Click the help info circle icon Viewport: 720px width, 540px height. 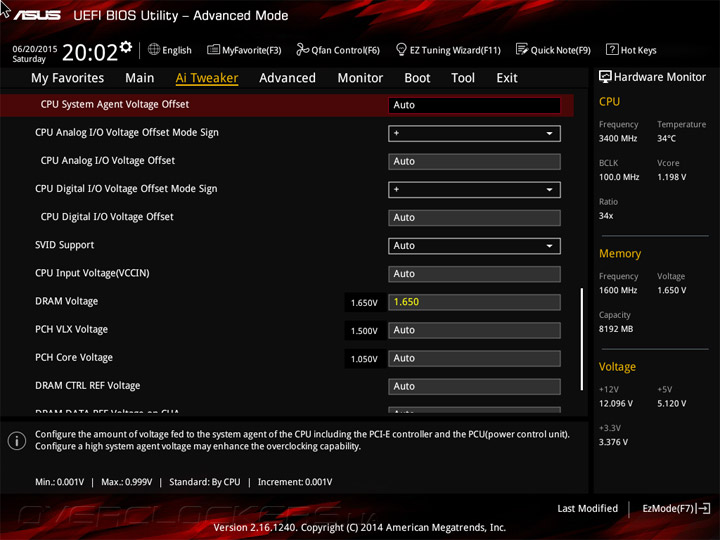coord(17,441)
